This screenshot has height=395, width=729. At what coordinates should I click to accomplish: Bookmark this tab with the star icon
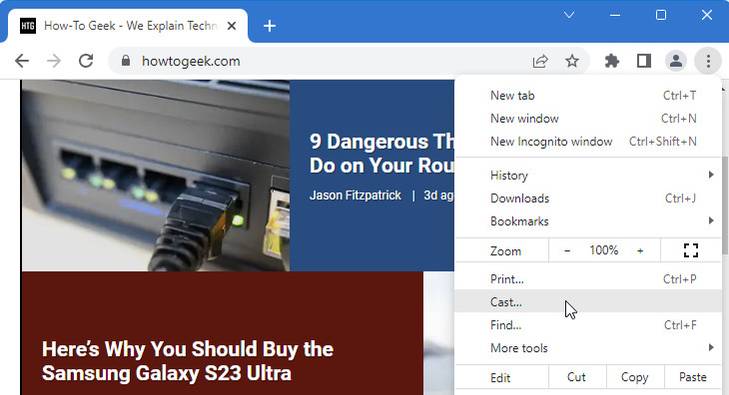[x=572, y=61]
